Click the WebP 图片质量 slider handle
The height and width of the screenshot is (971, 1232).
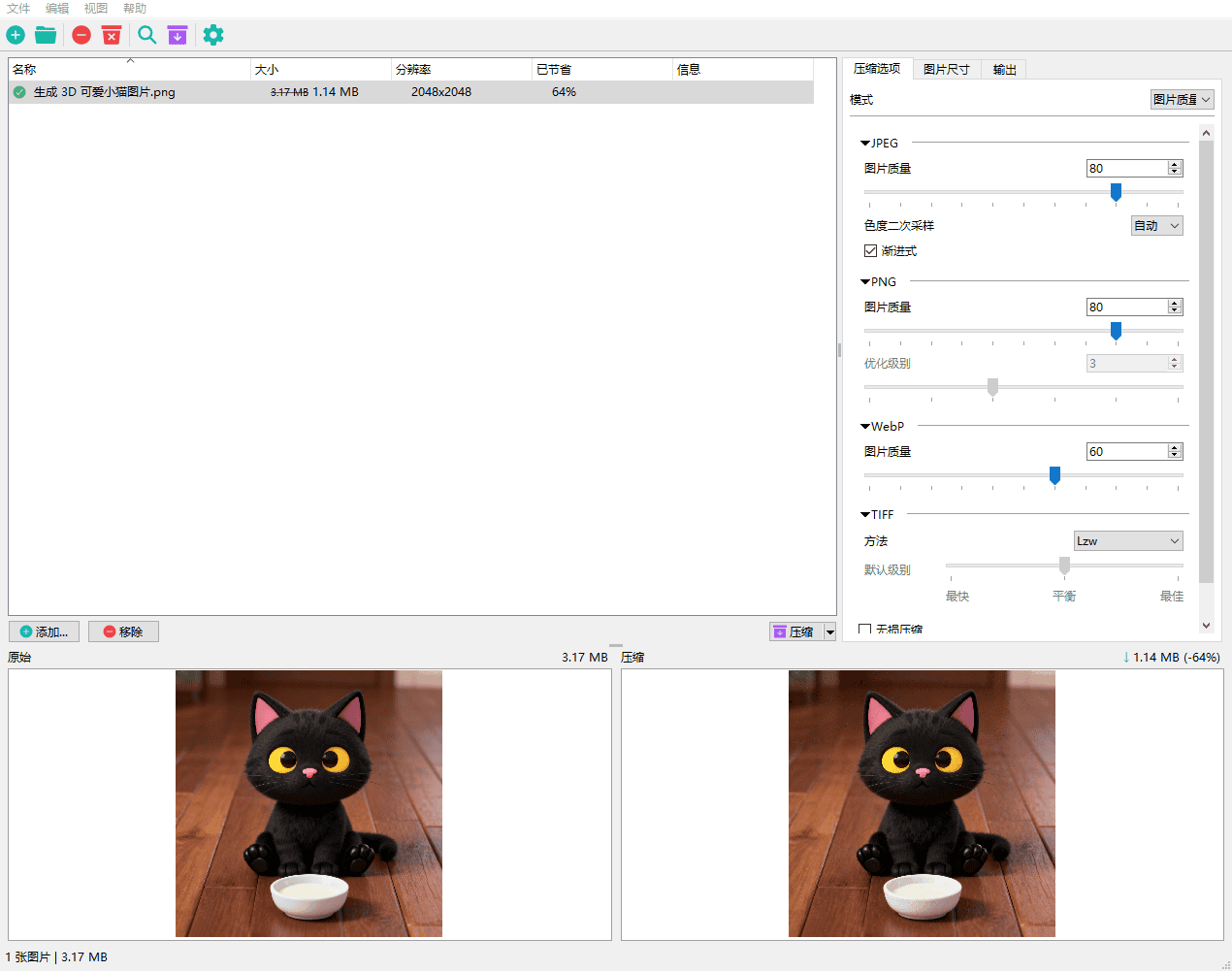[1054, 475]
